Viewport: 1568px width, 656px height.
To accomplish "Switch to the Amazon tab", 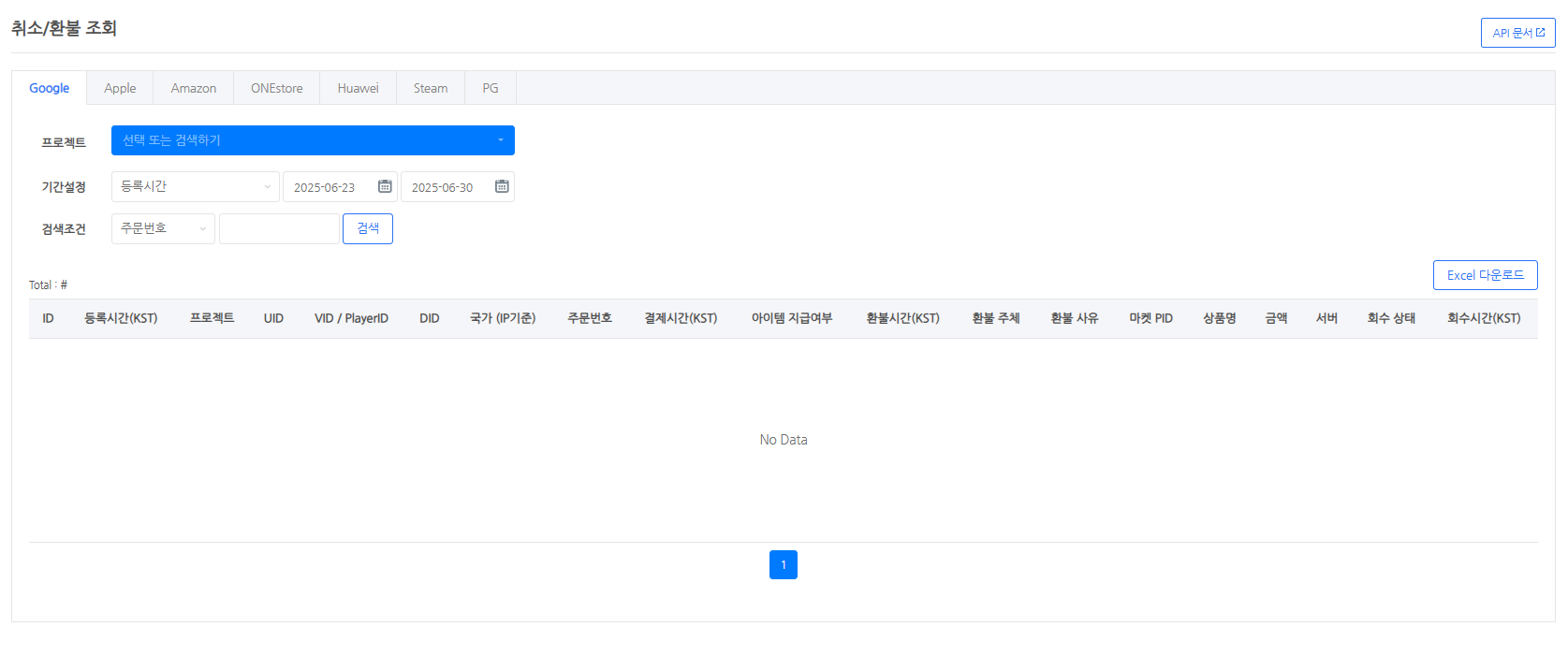I will 193,88.
